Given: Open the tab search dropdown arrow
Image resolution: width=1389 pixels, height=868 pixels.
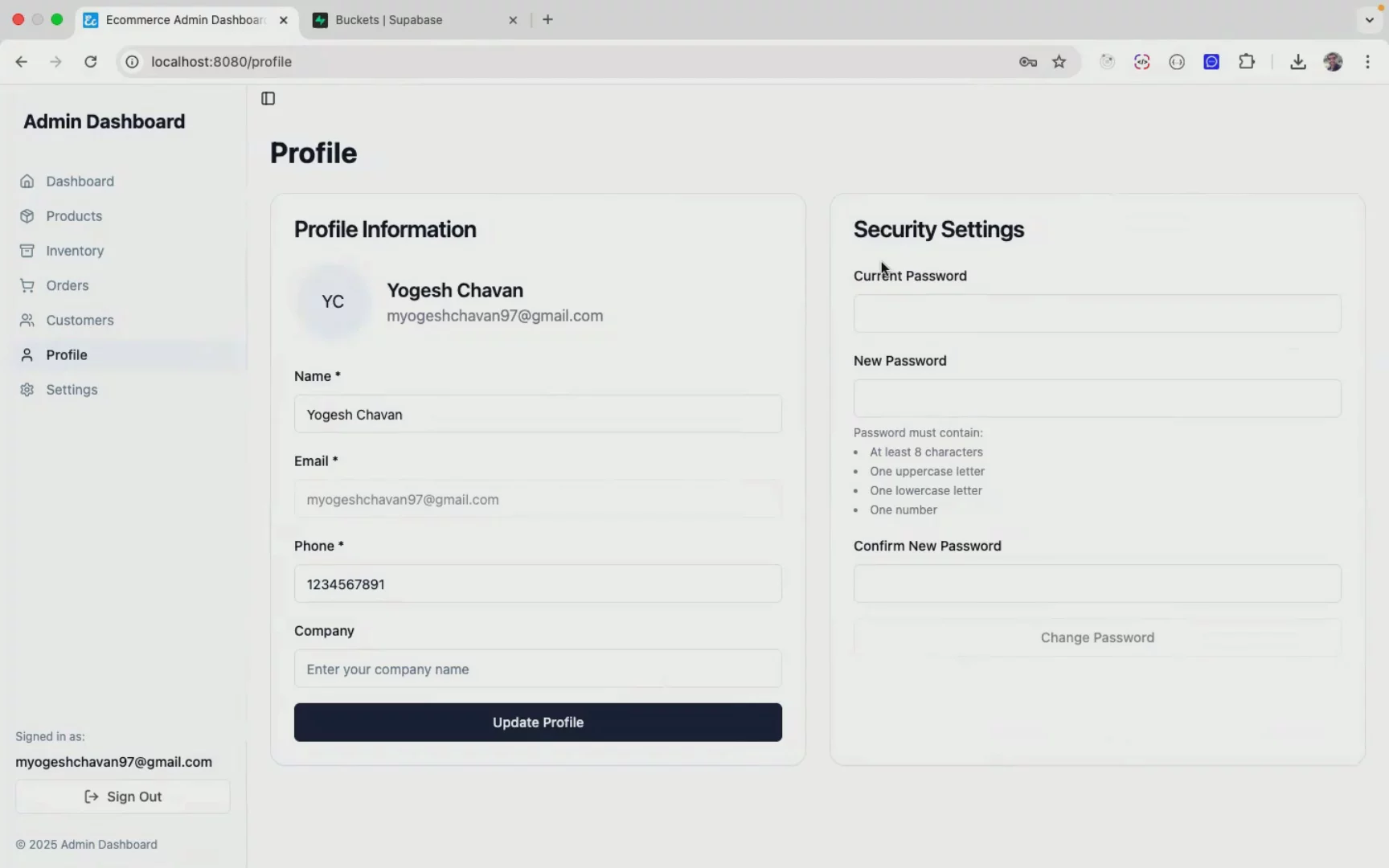Looking at the screenshot, I should click(x=1369, y=19).
